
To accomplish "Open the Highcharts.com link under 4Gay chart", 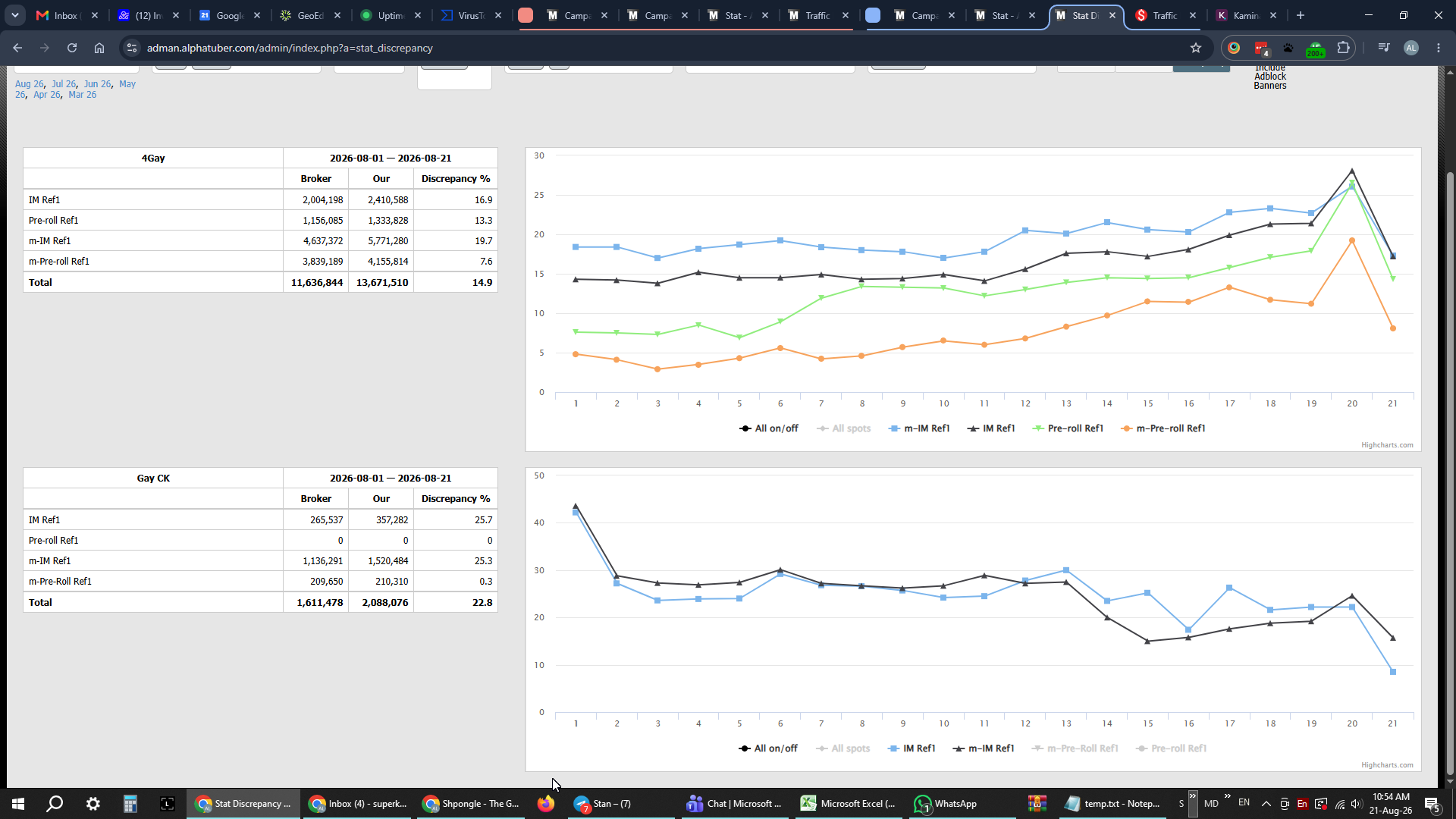I will pyautogui.click(x=1387, y=445).
